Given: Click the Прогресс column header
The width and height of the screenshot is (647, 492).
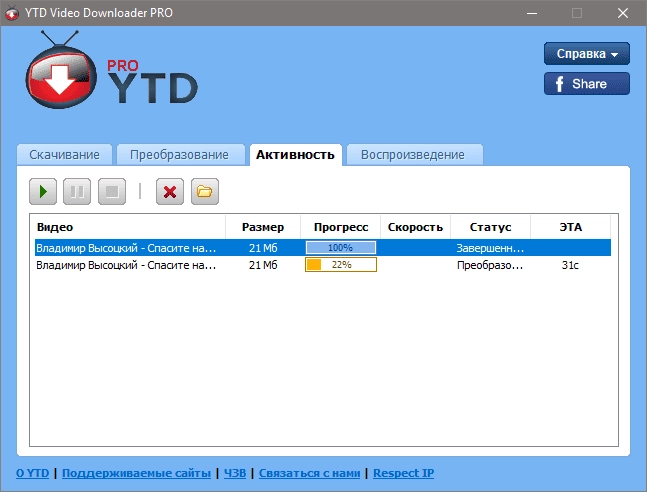Looking at the screenshot, I should pyautogui.click(x=341, y=227).
